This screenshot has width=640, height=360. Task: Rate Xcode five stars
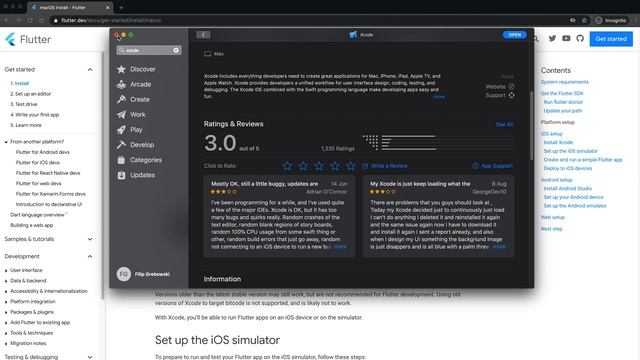pos(351,166)
